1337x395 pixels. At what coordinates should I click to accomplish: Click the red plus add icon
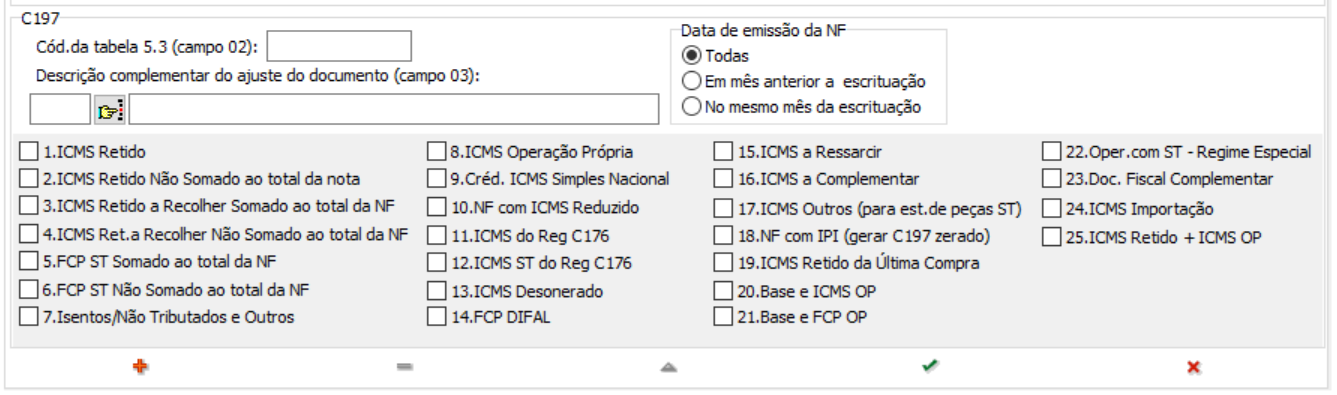(x=140, y=367)
